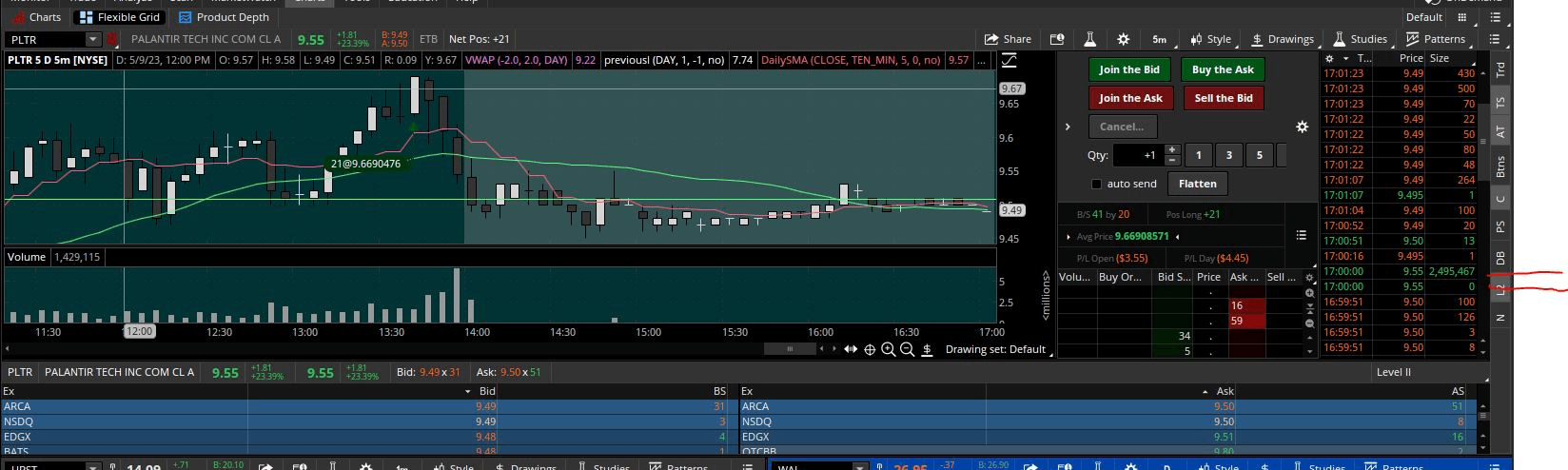This screenshot has height=470, width=1568.
Task: Zoom in on the chart with magnifier
Action: point(888,349)
